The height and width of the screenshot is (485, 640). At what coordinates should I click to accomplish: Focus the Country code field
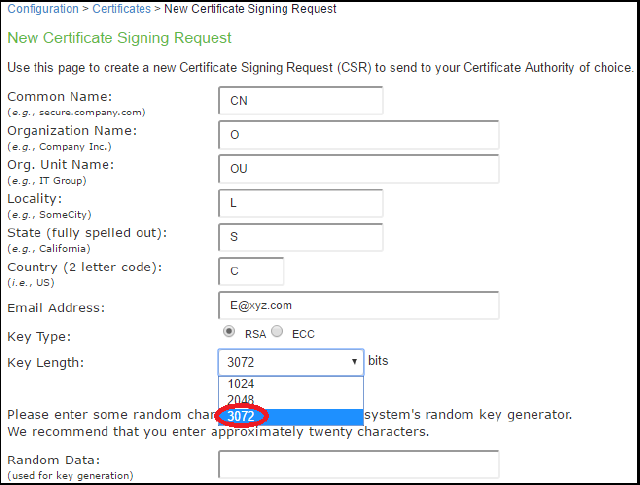pos(251,271)
